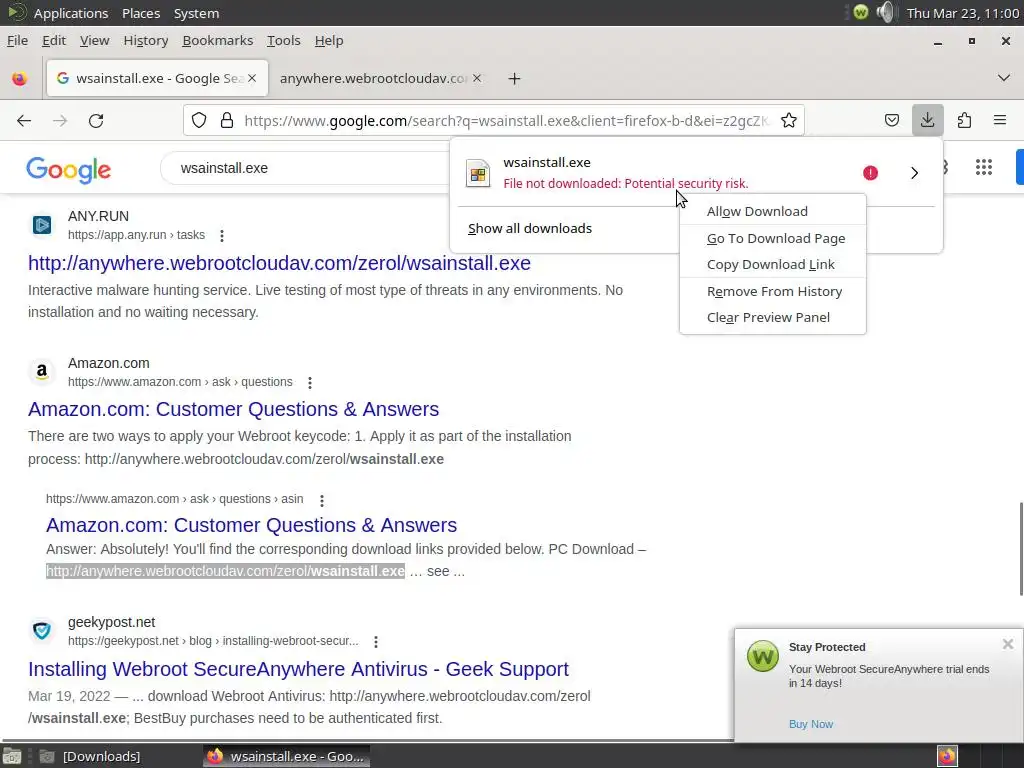The image size is (1024, 768).
Task: Click the page vertical scrollbar thumb
Action: 1020,549
